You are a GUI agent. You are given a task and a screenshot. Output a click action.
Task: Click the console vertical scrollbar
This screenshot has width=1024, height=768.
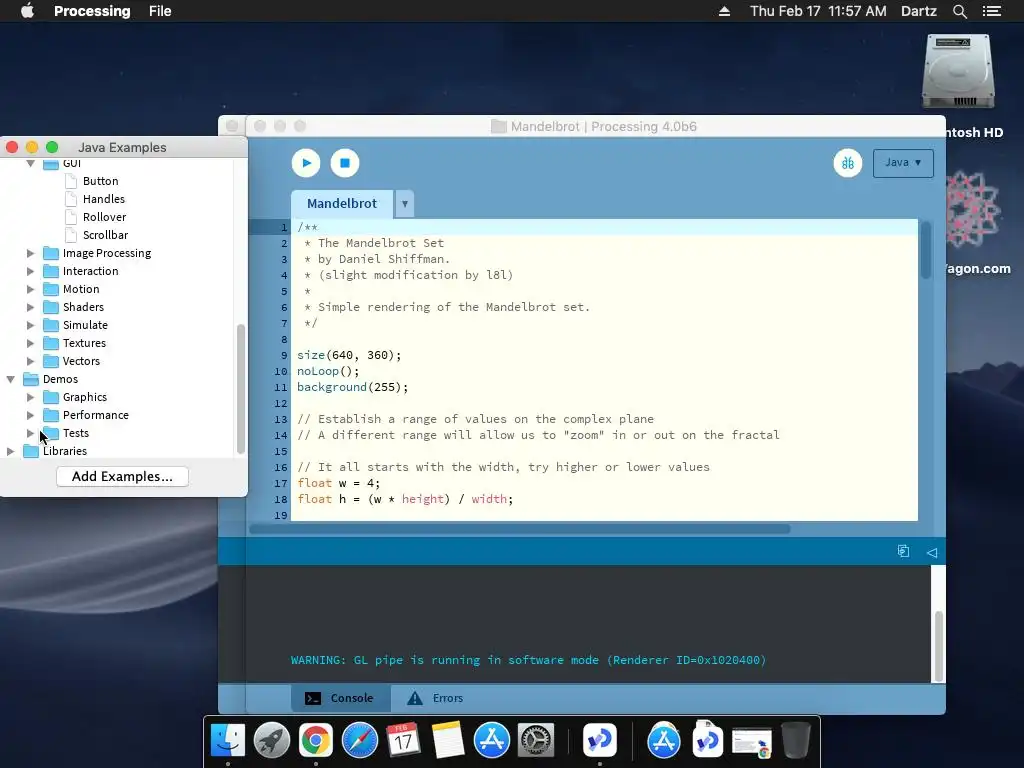(x=938, y=647)
